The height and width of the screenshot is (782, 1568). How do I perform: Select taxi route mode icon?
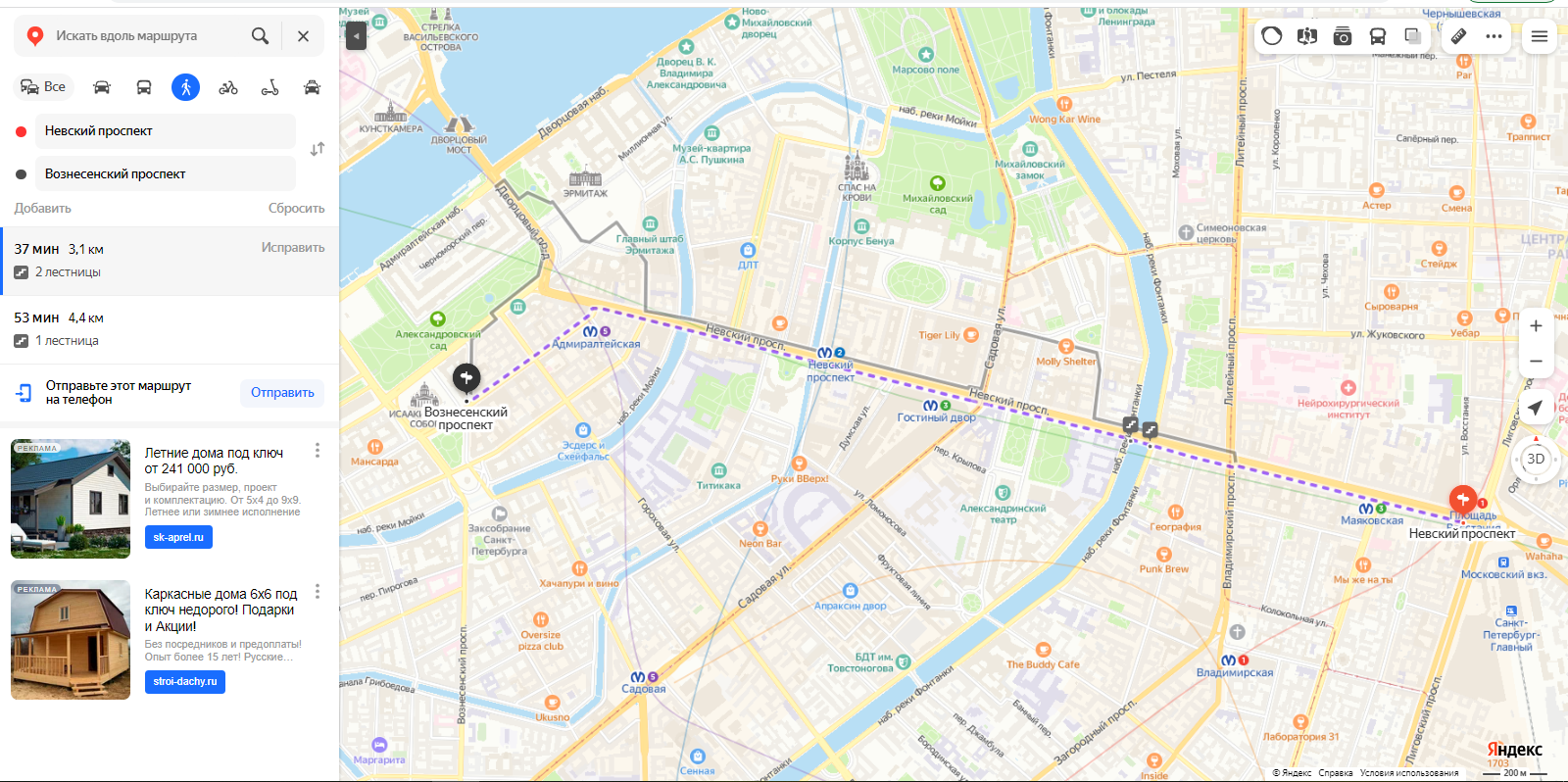pos(312,87)
